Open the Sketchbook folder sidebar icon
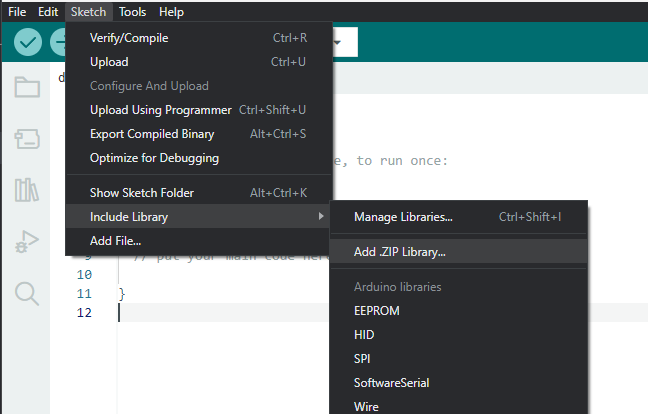The height and width of the screenshot is (414, 648). click(x=27, y=87)
